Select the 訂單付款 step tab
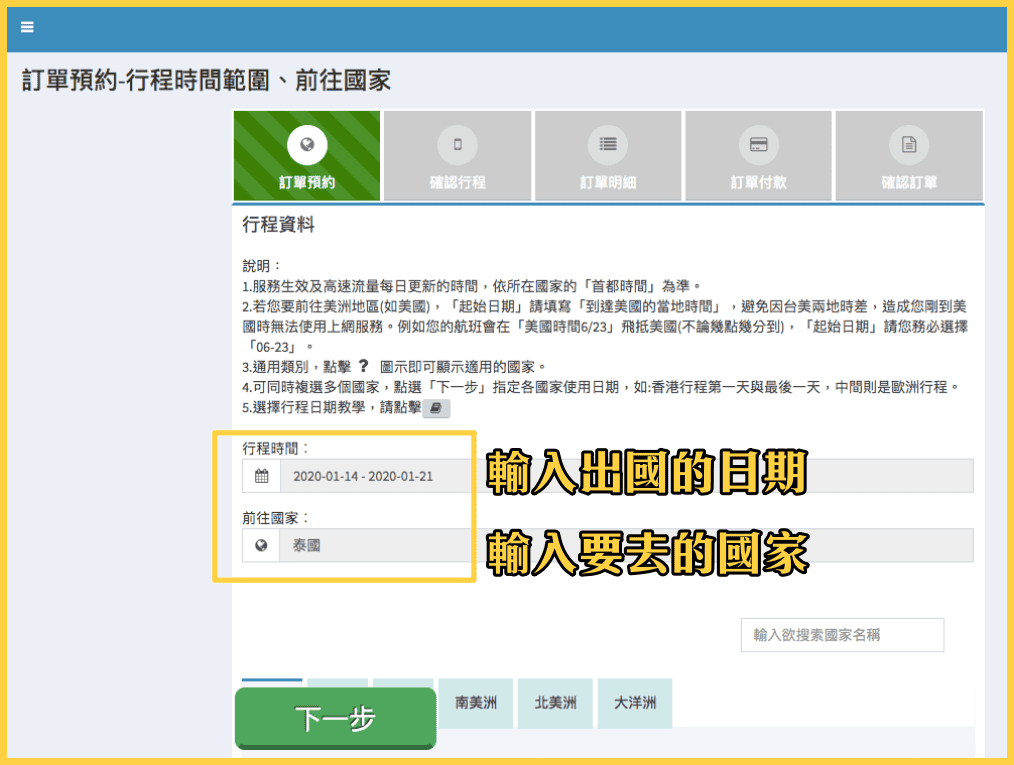1014x765 pixels. tap(759, 156)
